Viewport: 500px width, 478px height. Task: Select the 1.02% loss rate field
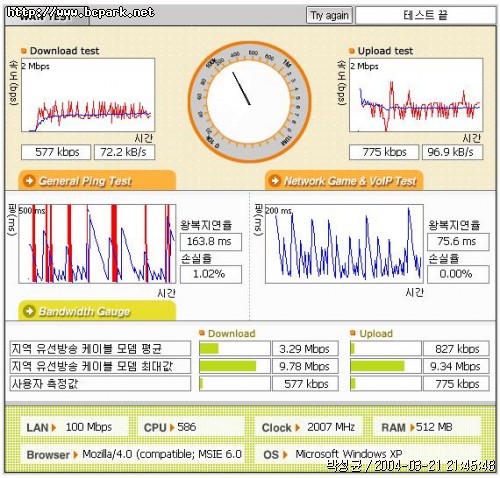[x=211, y=274]
